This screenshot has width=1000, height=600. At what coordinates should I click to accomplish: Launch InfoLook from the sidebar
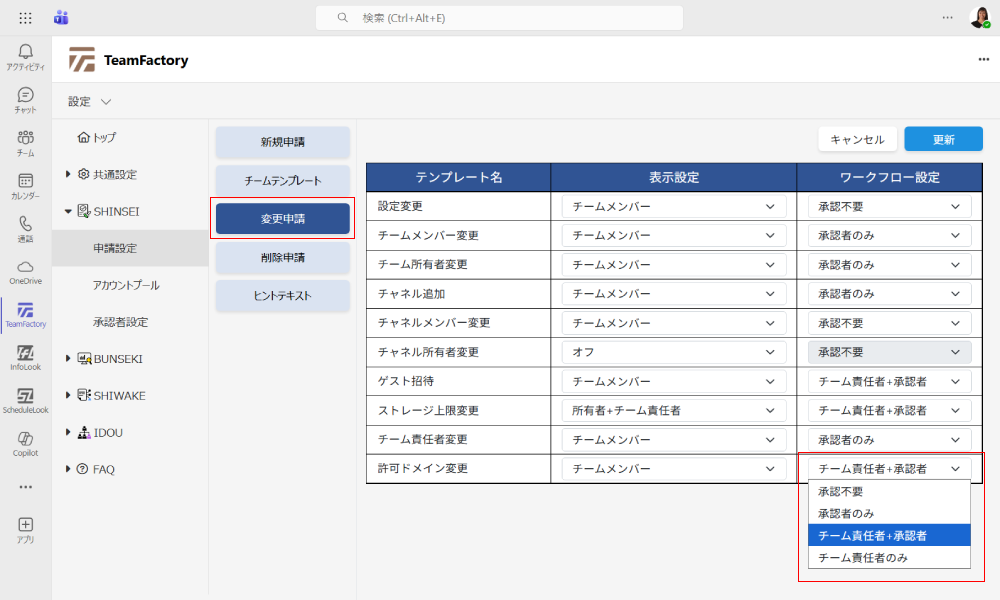click(25, 357)
